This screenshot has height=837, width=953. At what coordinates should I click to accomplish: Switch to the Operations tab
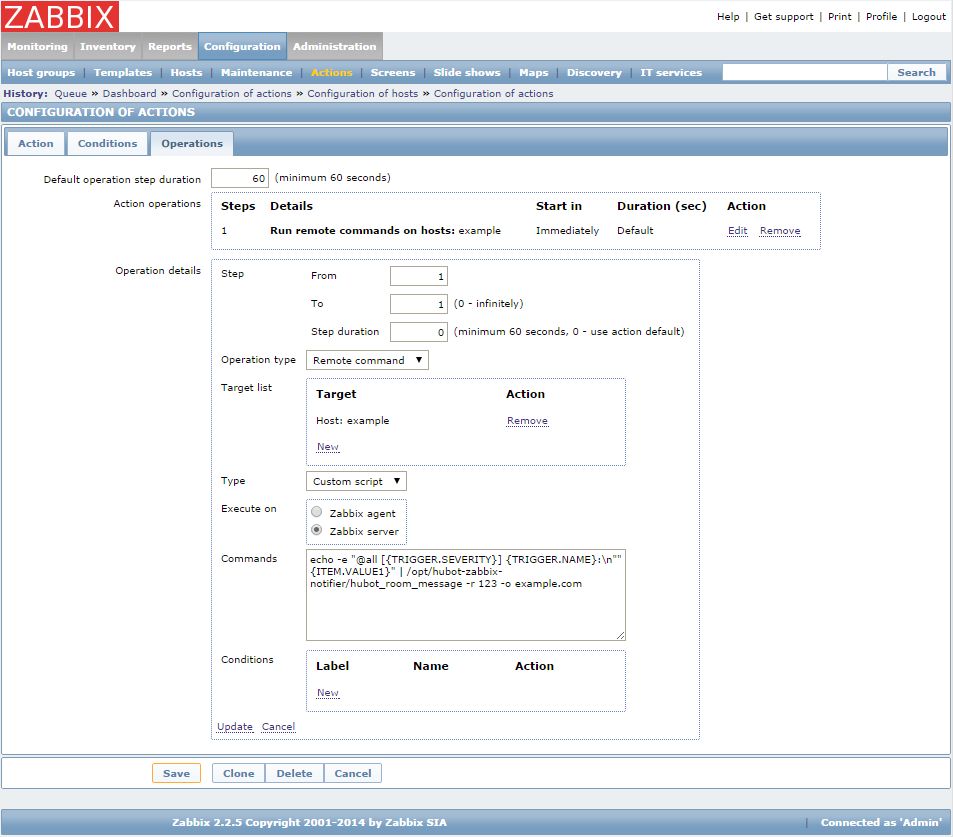192,143
